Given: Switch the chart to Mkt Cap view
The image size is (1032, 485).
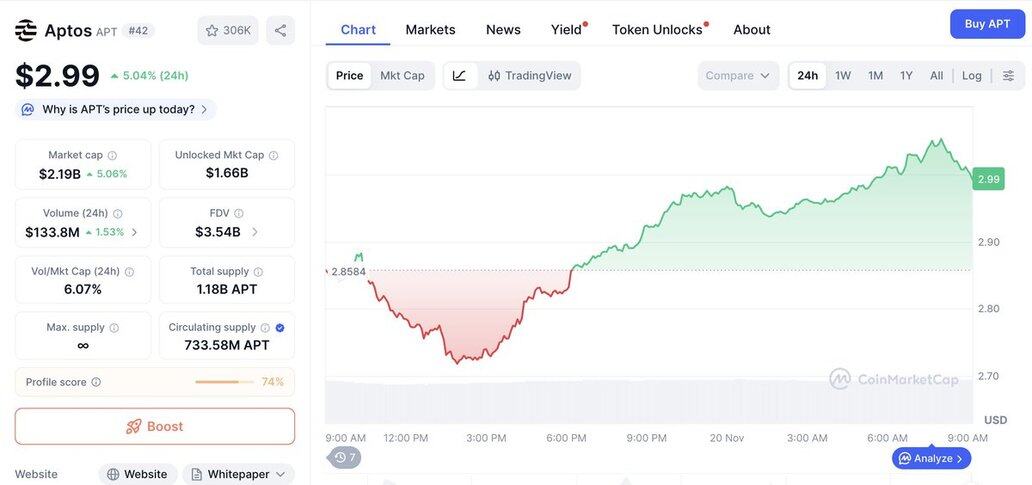Looking at the screenshot, I should pyautogui.click(x=402, y=76).
